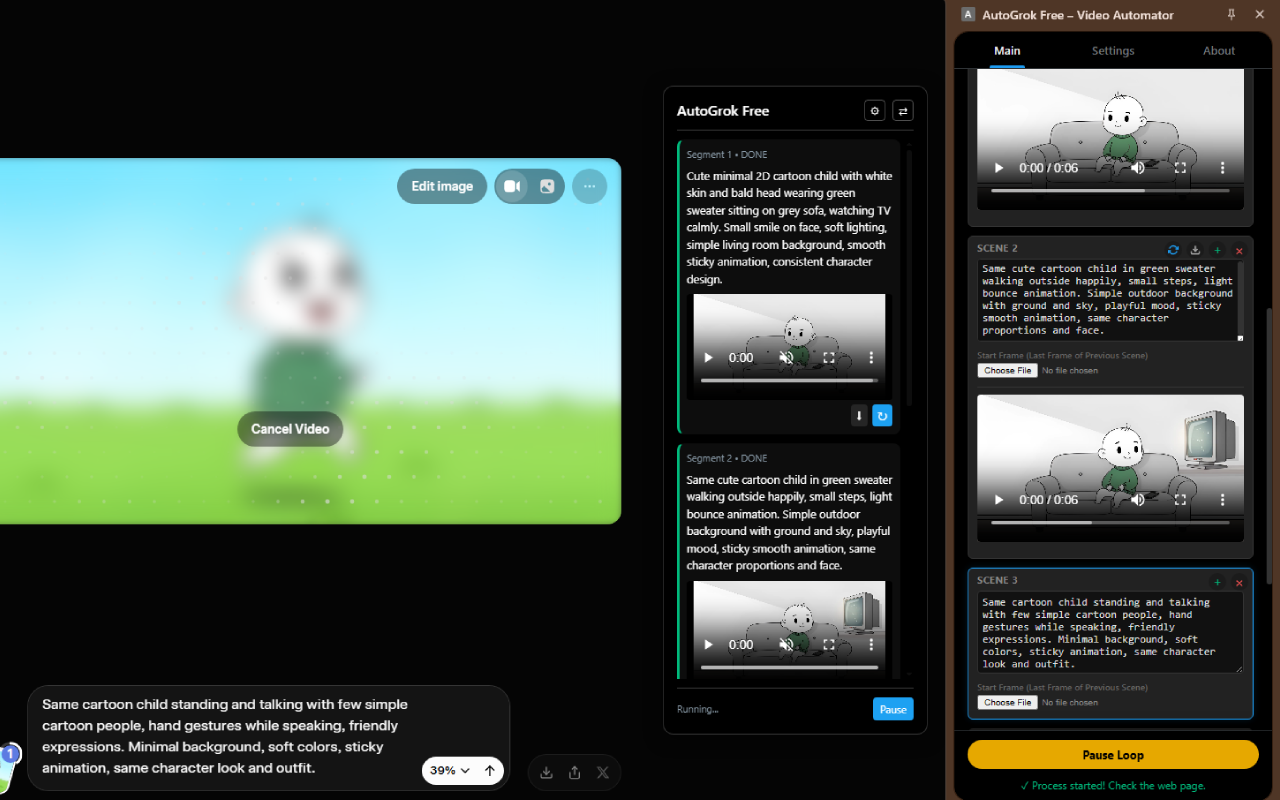Click the Edit image button
1280x800 pixels.
442,186
